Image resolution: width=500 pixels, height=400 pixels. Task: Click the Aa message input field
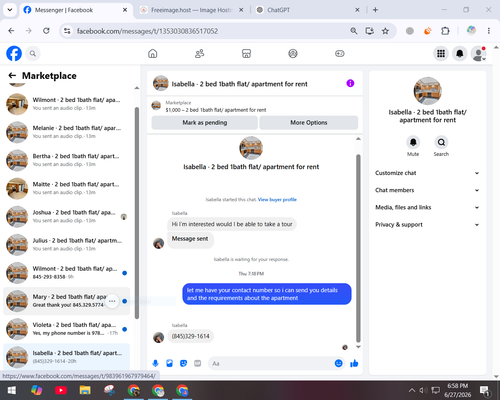(271, 363)
